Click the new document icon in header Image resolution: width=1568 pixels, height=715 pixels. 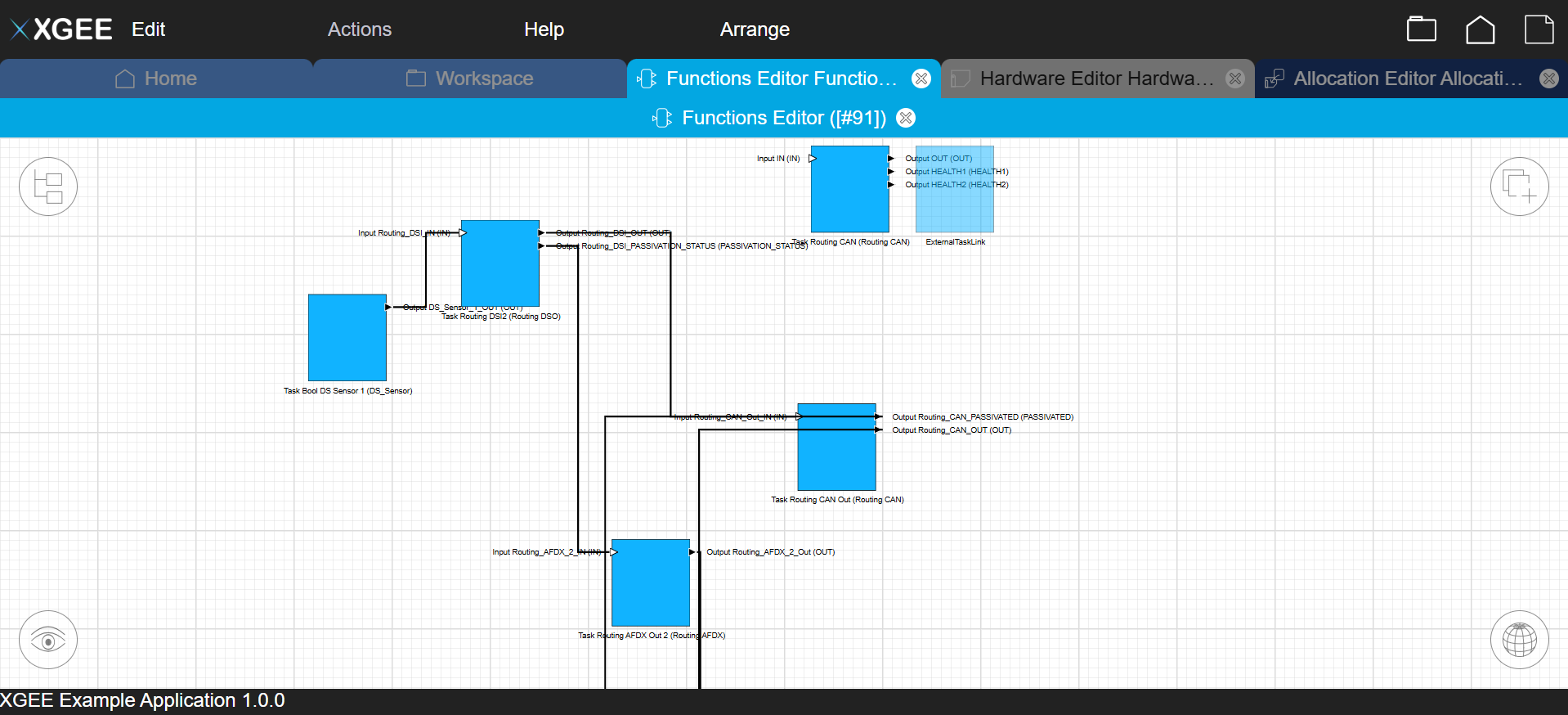point(1539,29)
